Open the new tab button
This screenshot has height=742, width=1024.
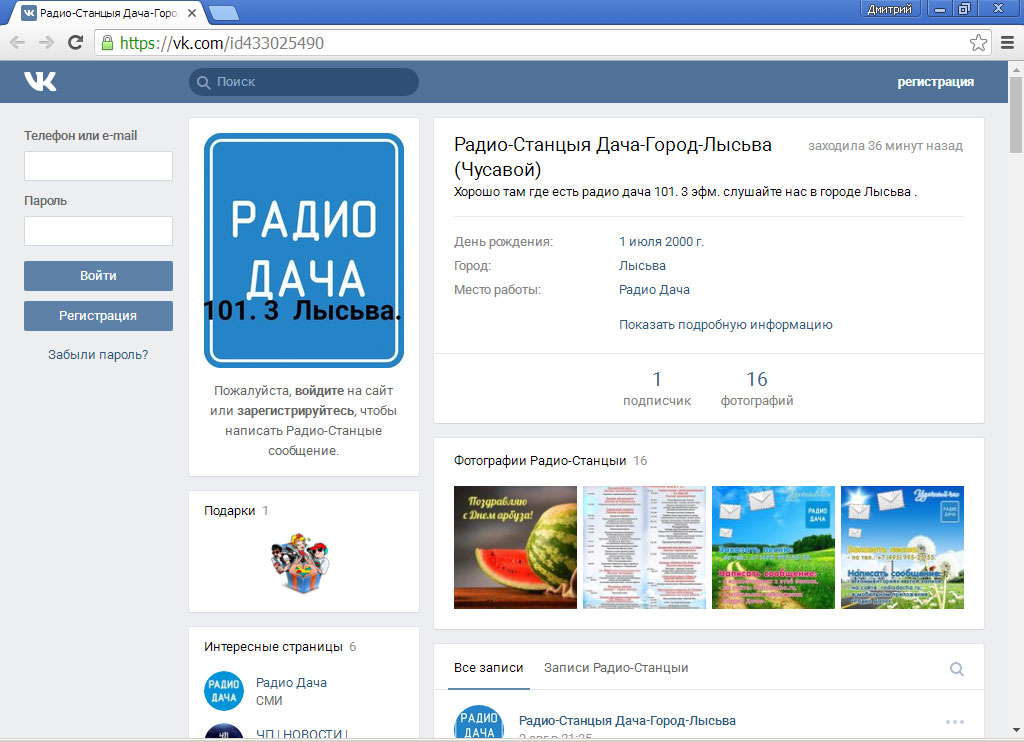(x=224, y=12)
